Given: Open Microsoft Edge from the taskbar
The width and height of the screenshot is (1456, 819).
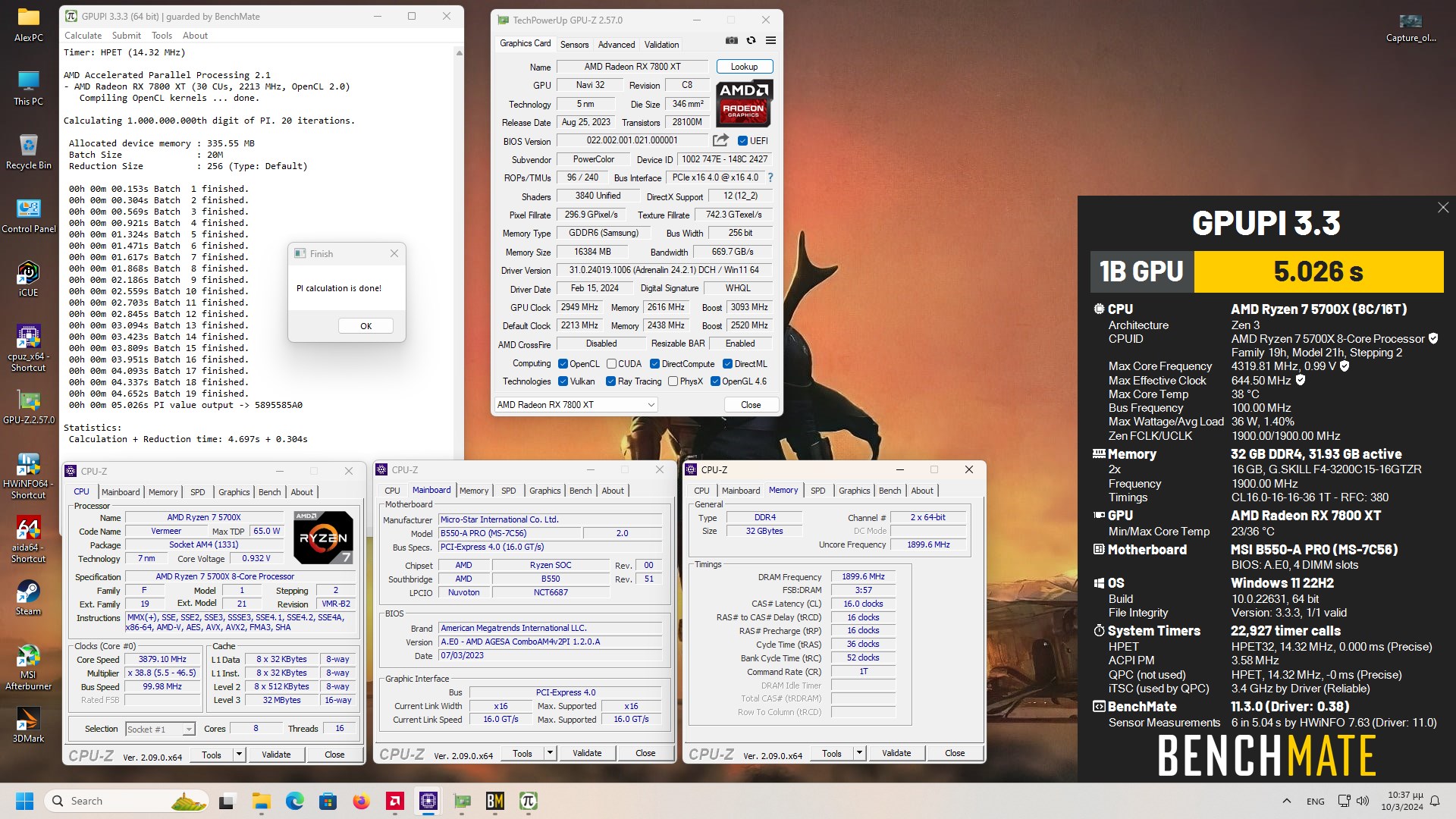Looking at the screenshot, I should pyautogui.click(x=294, y=801).
